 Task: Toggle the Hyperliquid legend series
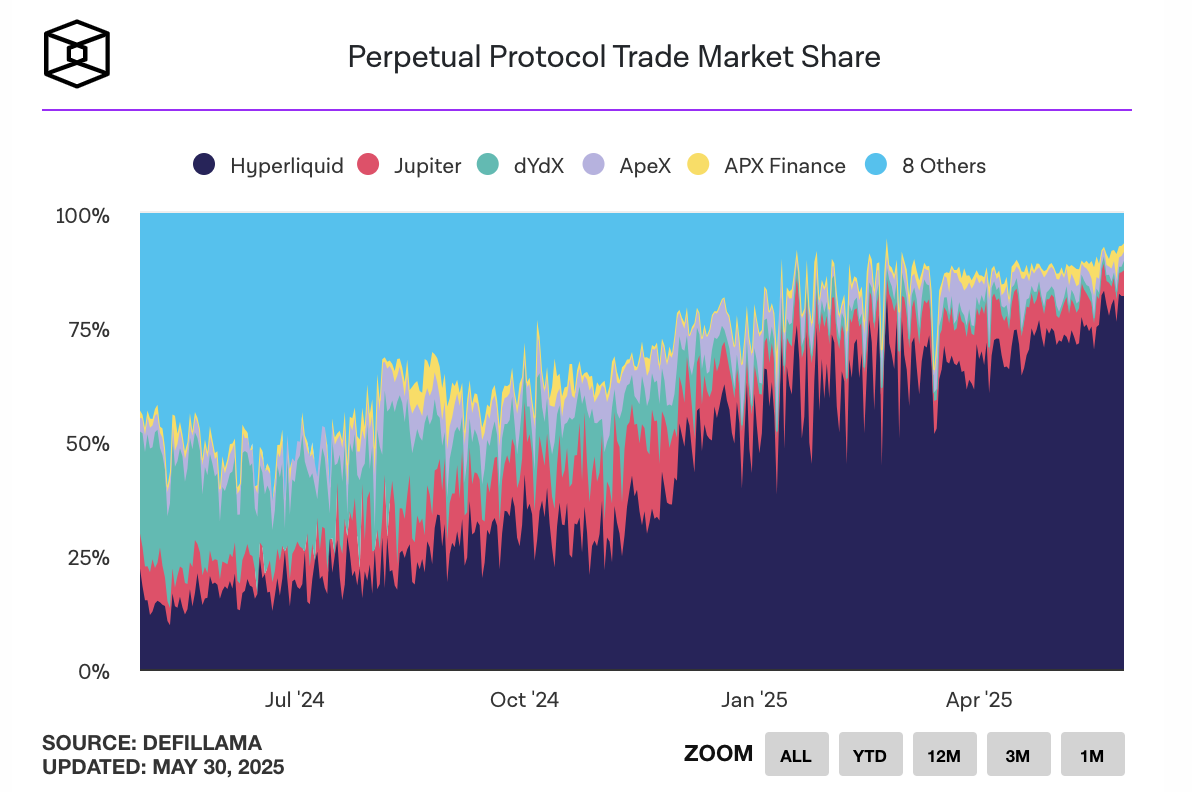pyautogui.click(x=286, y=166)
